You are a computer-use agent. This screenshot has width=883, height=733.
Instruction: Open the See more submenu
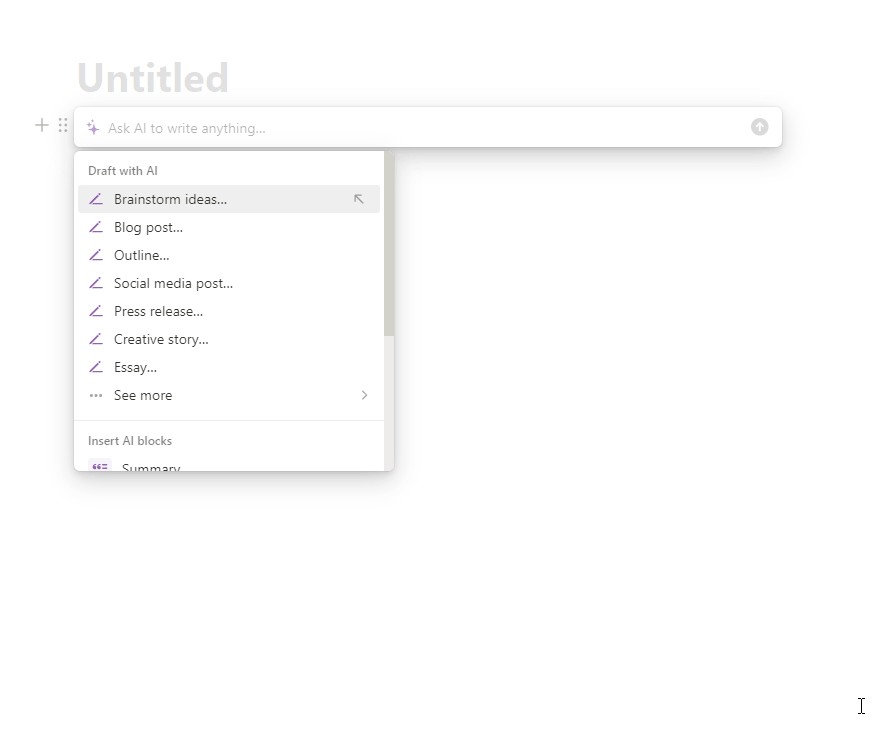pos(229,396)
